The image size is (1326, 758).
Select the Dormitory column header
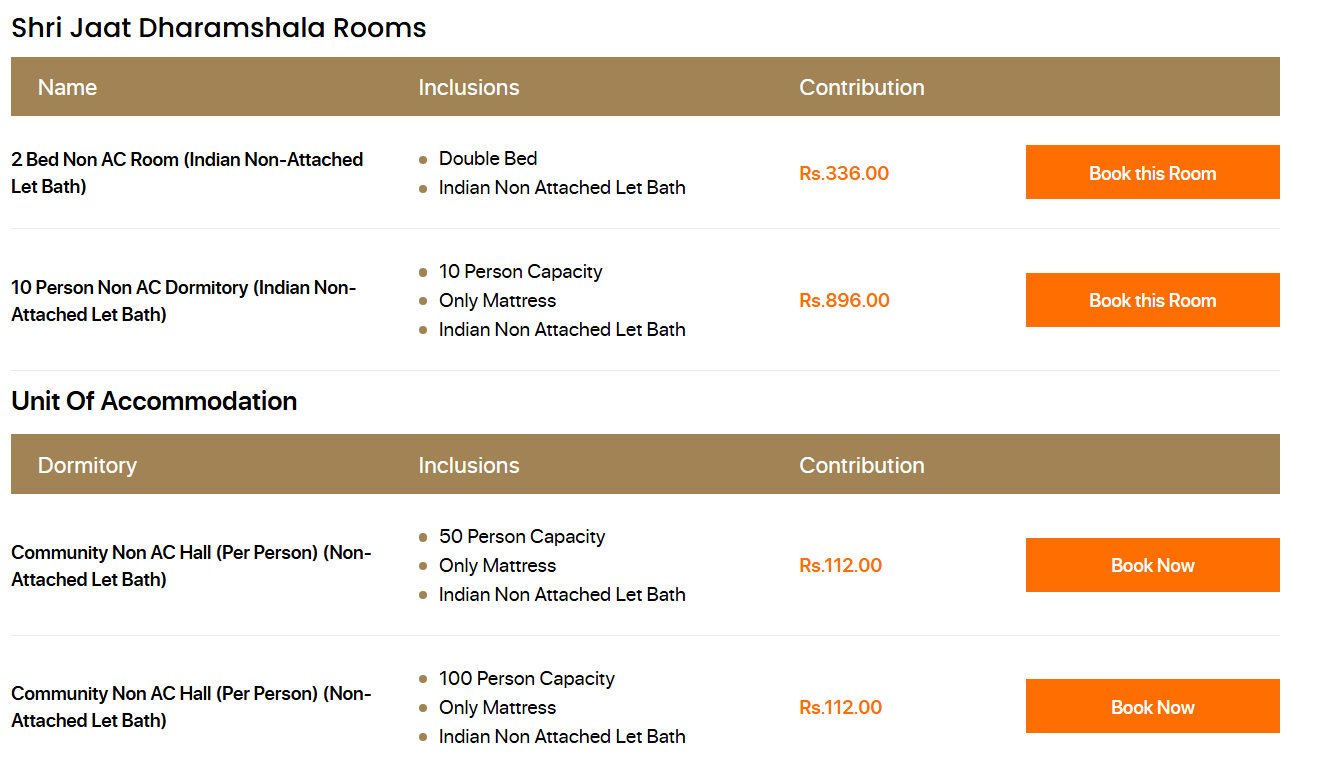(x=87, y=466)
